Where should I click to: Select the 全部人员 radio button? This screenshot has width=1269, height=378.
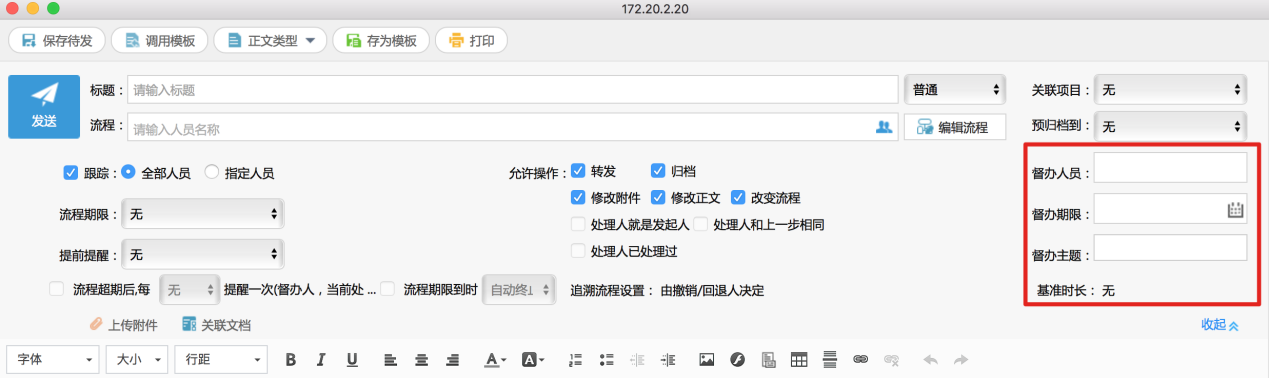[128, 172]
